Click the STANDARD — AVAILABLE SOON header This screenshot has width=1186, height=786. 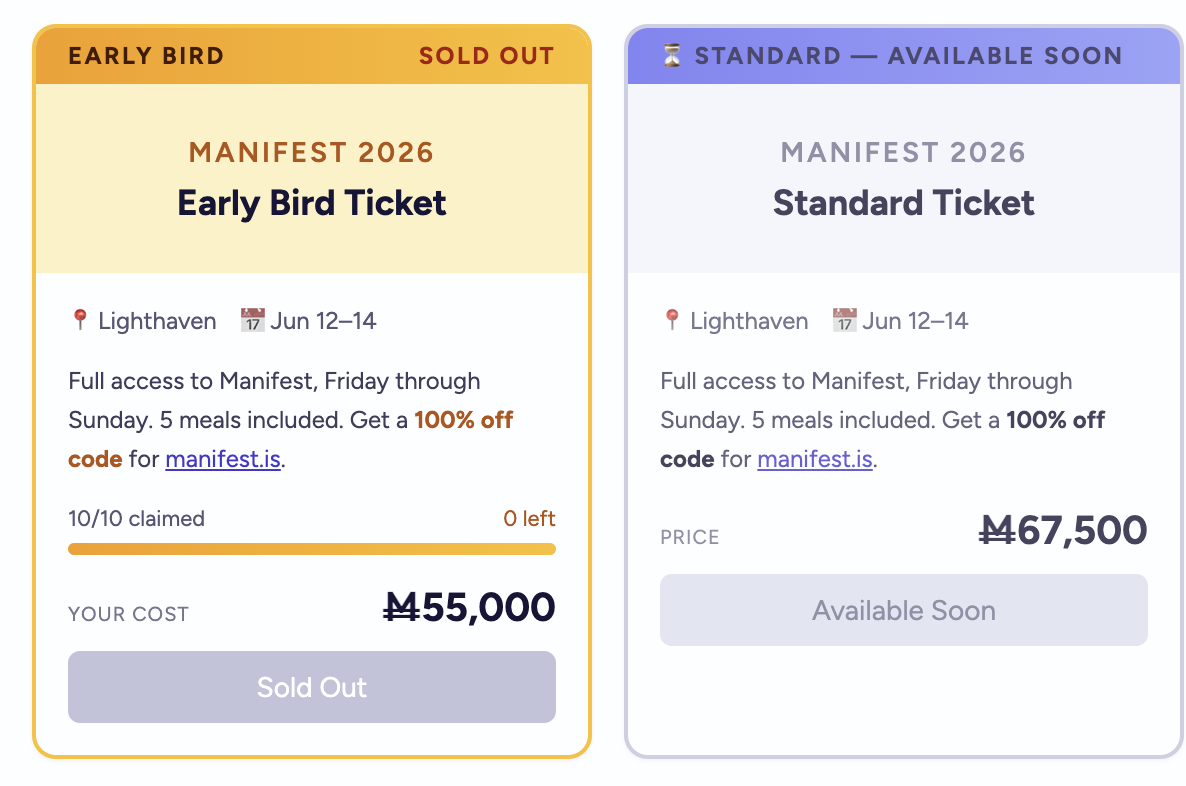click(x=908, y=56)
